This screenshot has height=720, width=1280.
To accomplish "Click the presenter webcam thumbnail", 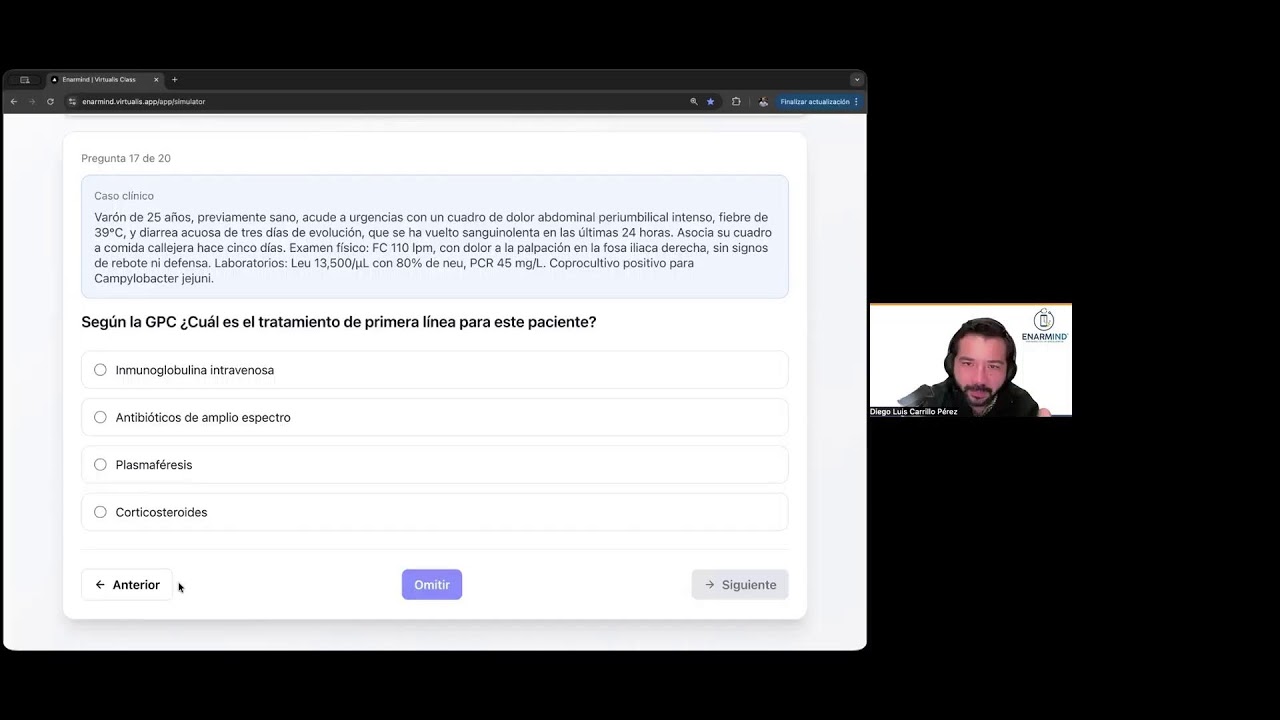I will [971, 360].
